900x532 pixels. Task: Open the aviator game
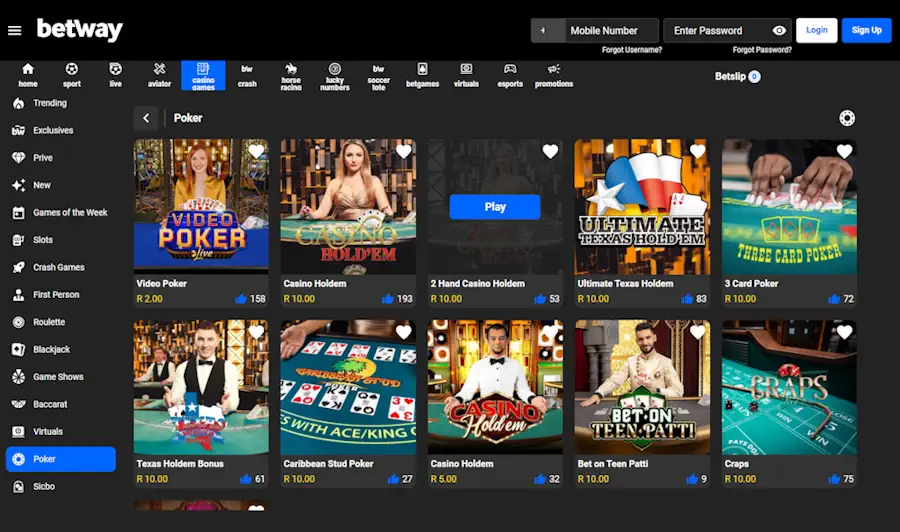click(x=160, y=75)
